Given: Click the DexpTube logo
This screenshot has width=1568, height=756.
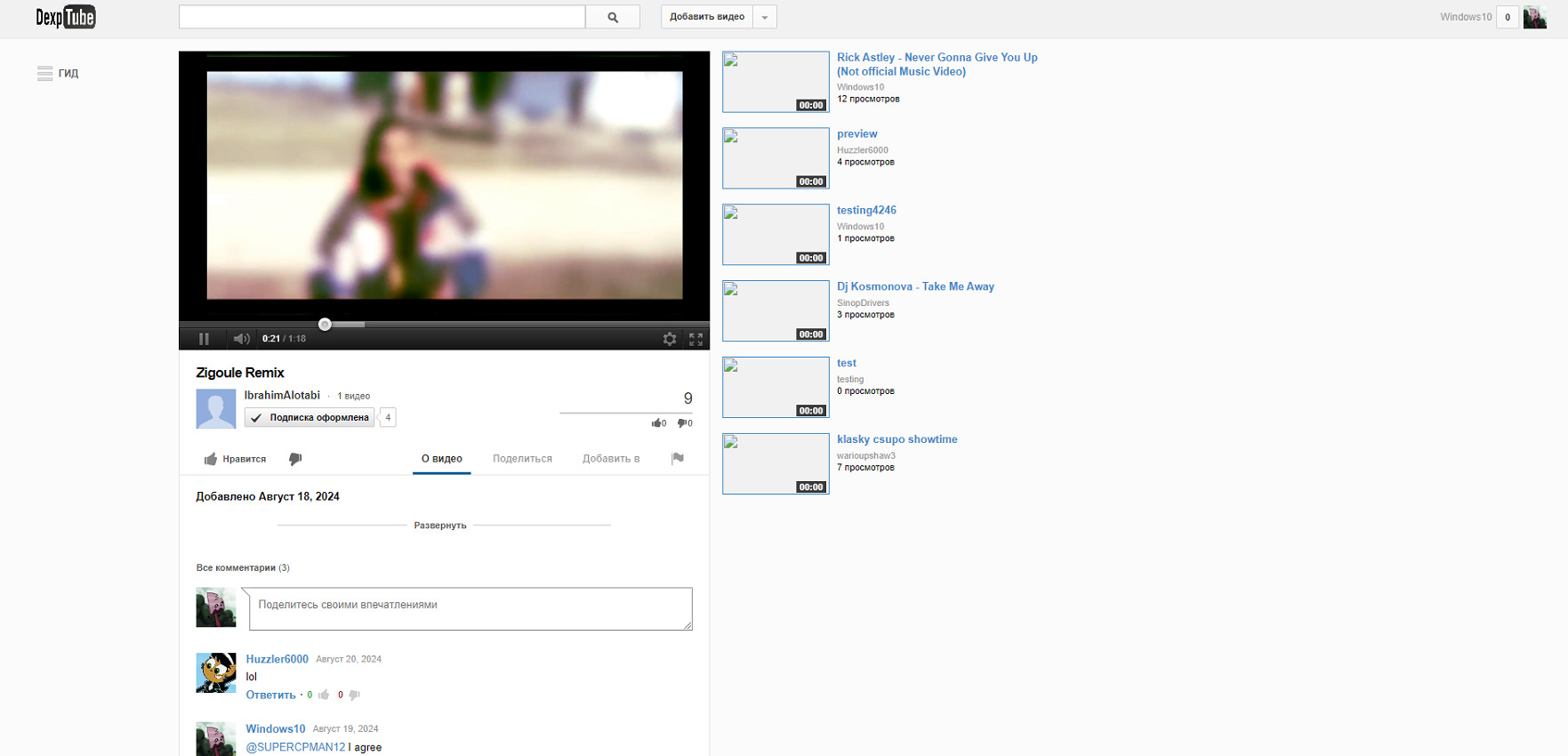Looking at the screenshot, I should 65,17.
